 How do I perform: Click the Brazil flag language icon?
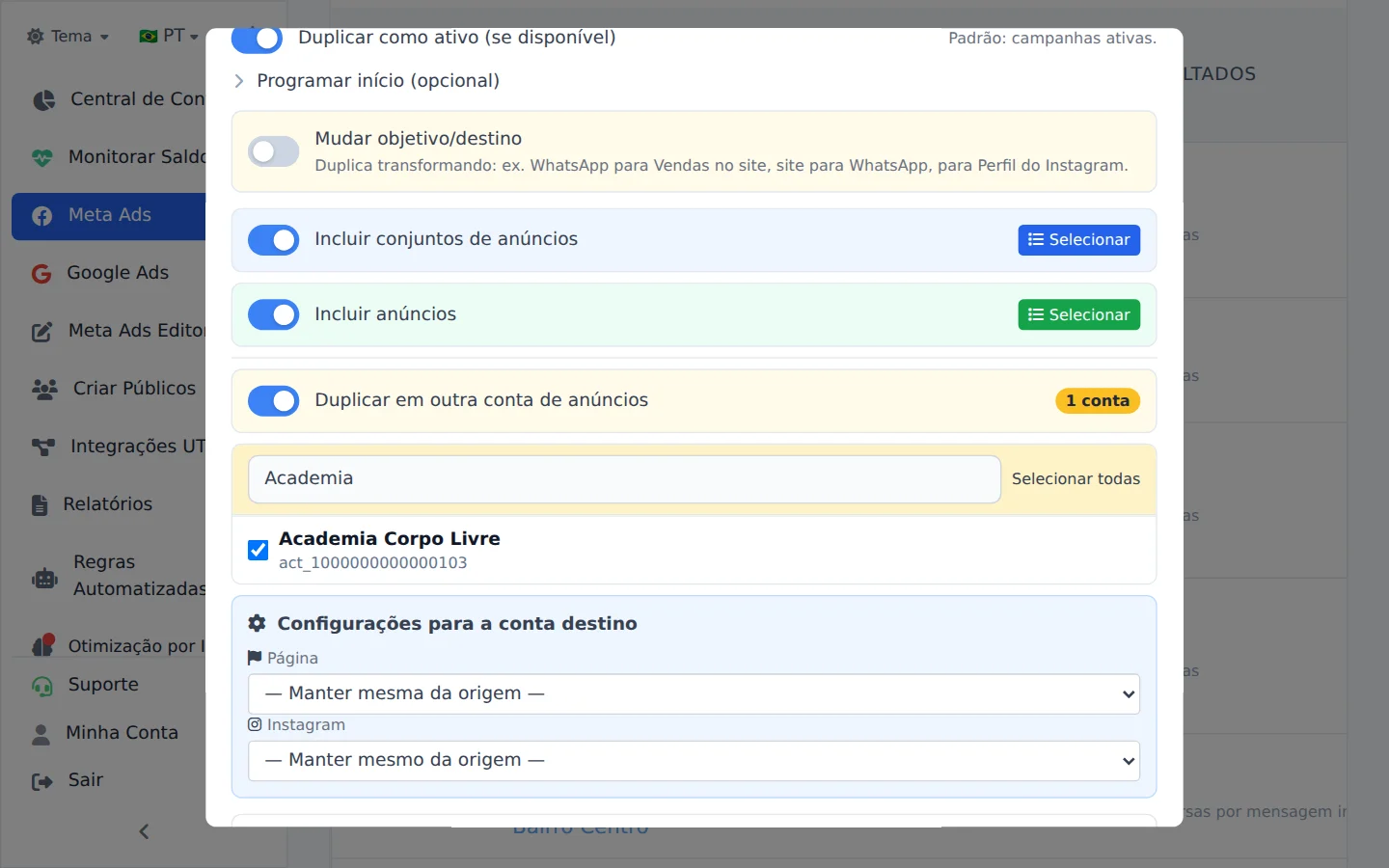click(x=149, y=37)
